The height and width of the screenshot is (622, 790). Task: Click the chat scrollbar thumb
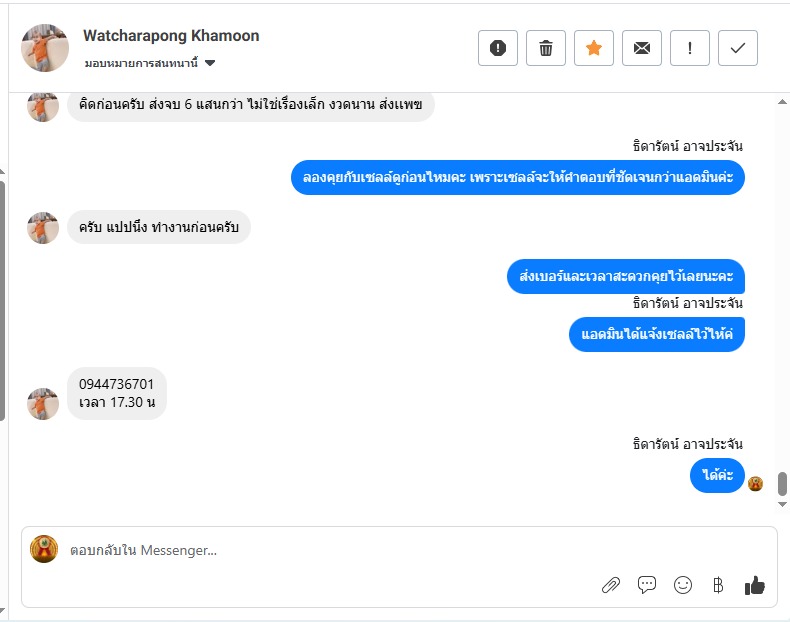pyautogui.click(x=782, y=484)
